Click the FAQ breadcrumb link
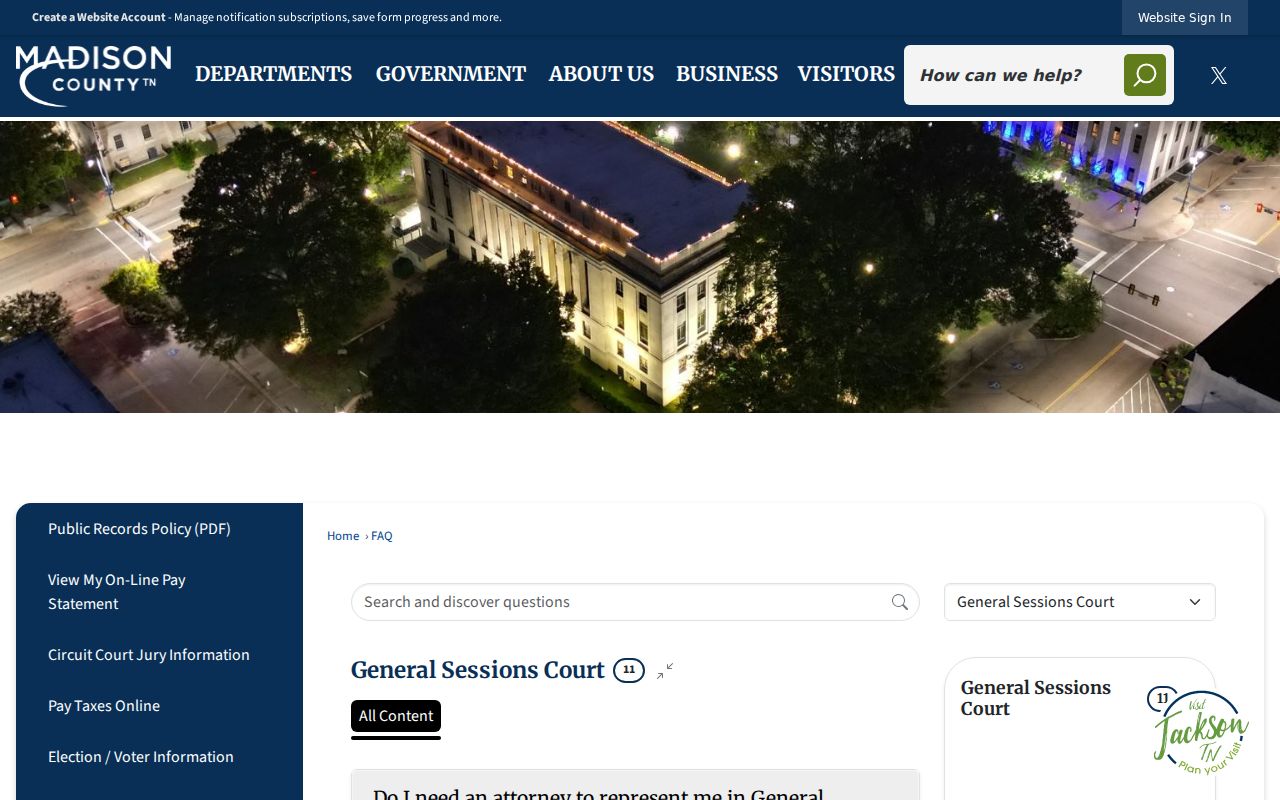The image size is (1280, 800). pos(382,536)
